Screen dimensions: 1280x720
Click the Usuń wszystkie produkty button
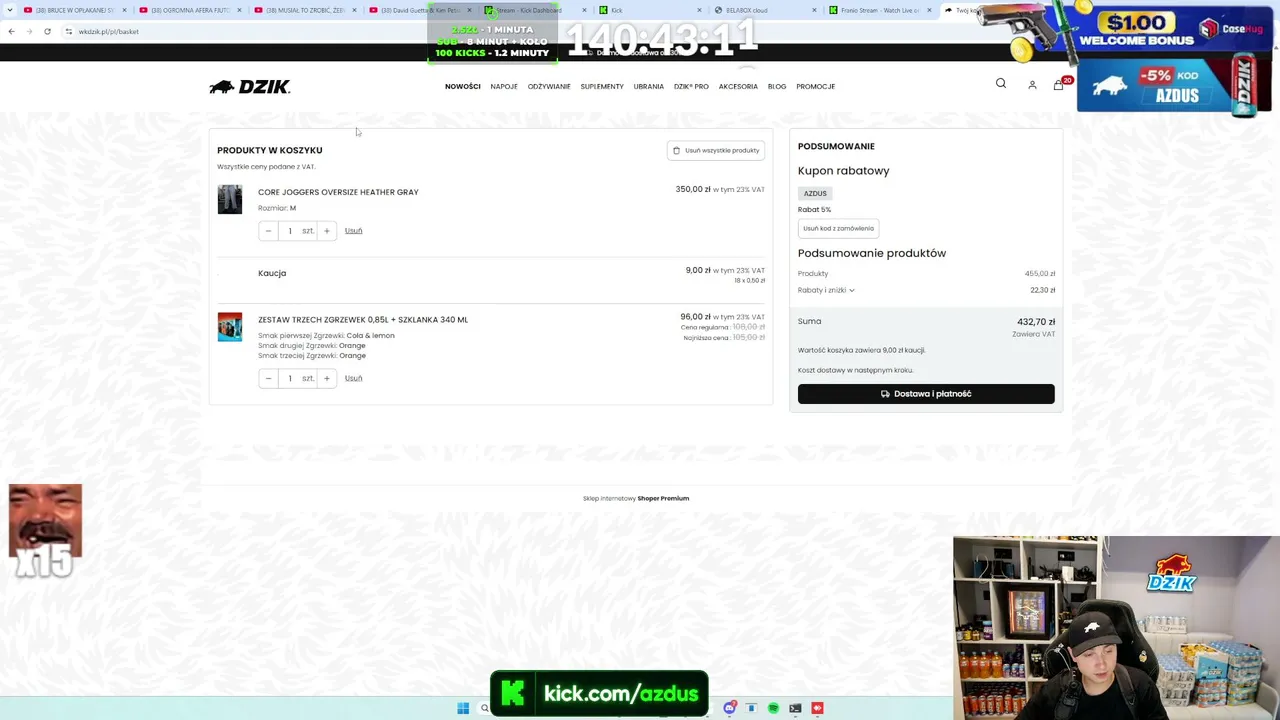click(716, 150)
